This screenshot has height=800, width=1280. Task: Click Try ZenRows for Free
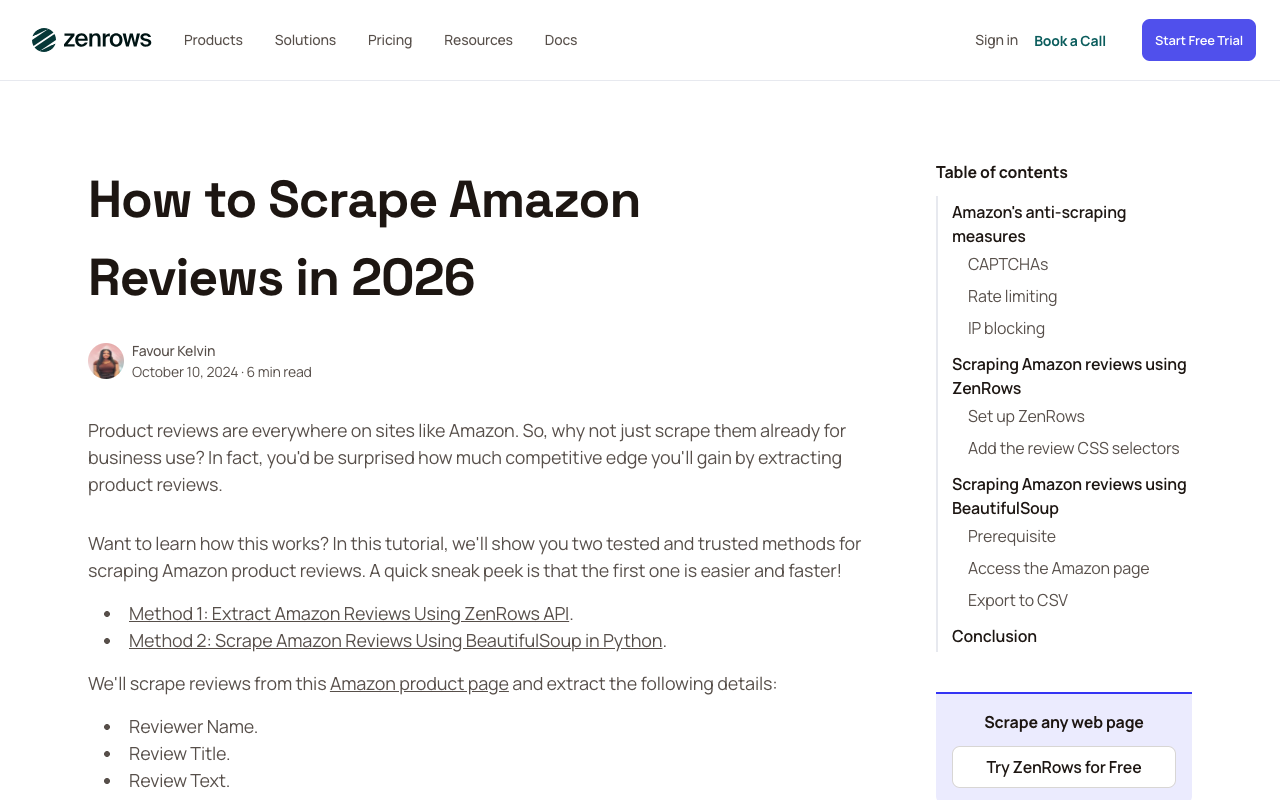[x=1063, y=767]
